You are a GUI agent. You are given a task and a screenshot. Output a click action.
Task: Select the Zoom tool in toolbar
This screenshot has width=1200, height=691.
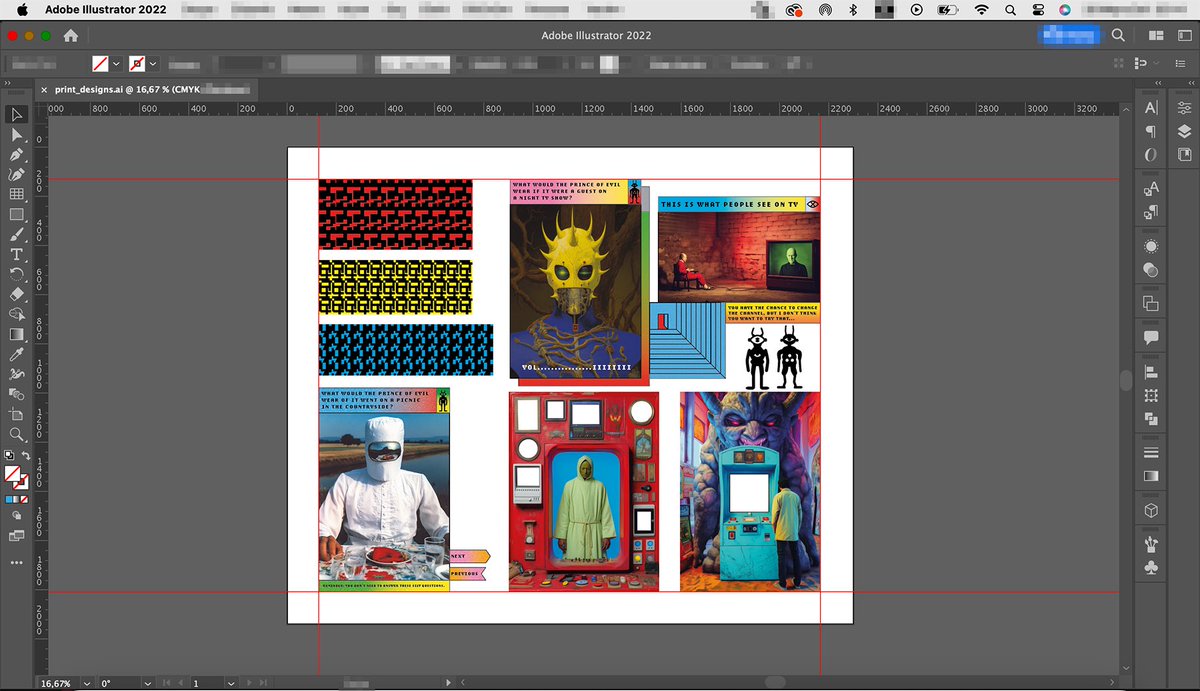click(16, 435)
